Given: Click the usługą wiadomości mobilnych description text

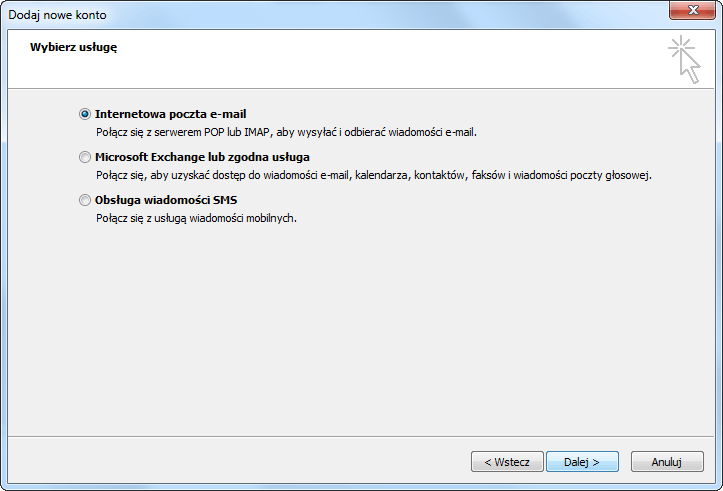Looking at the screenshot, I should pyautogui.click(x=196, y=218).
